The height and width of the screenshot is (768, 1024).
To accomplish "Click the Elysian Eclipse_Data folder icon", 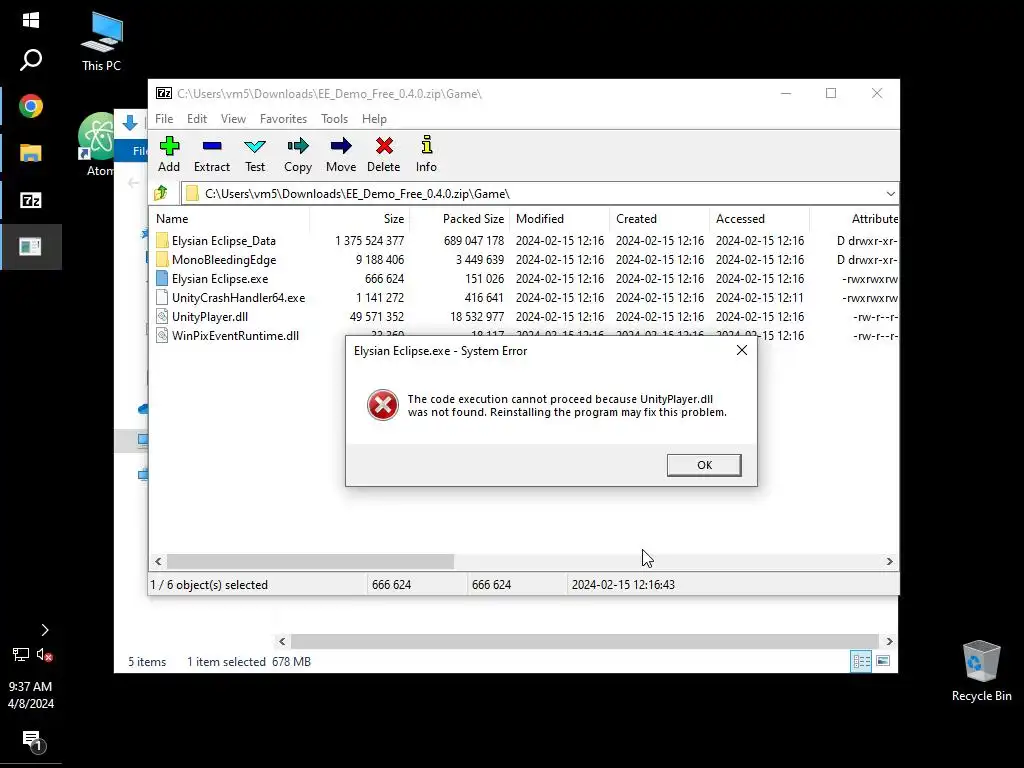I will (162, 240).
